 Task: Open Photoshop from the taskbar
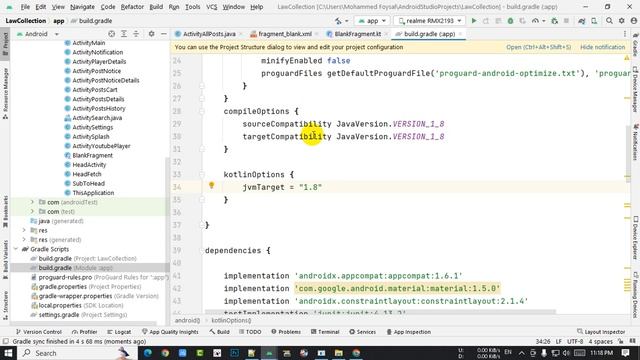pyautogui.click(x=234, y=353)
